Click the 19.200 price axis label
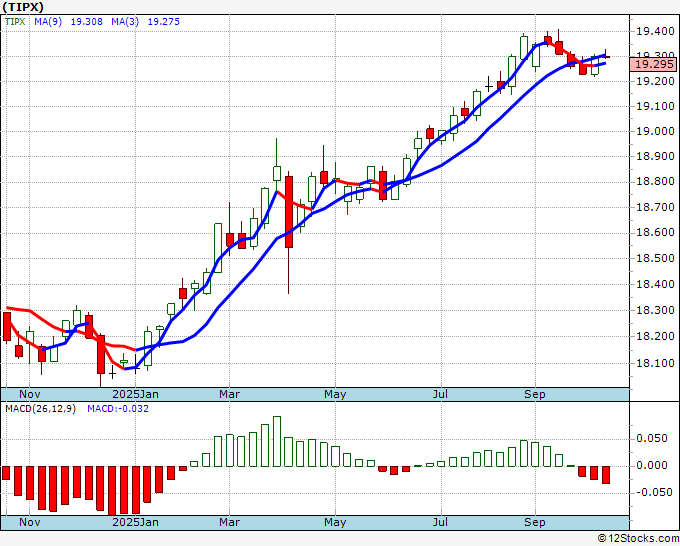 coord(655,82)
